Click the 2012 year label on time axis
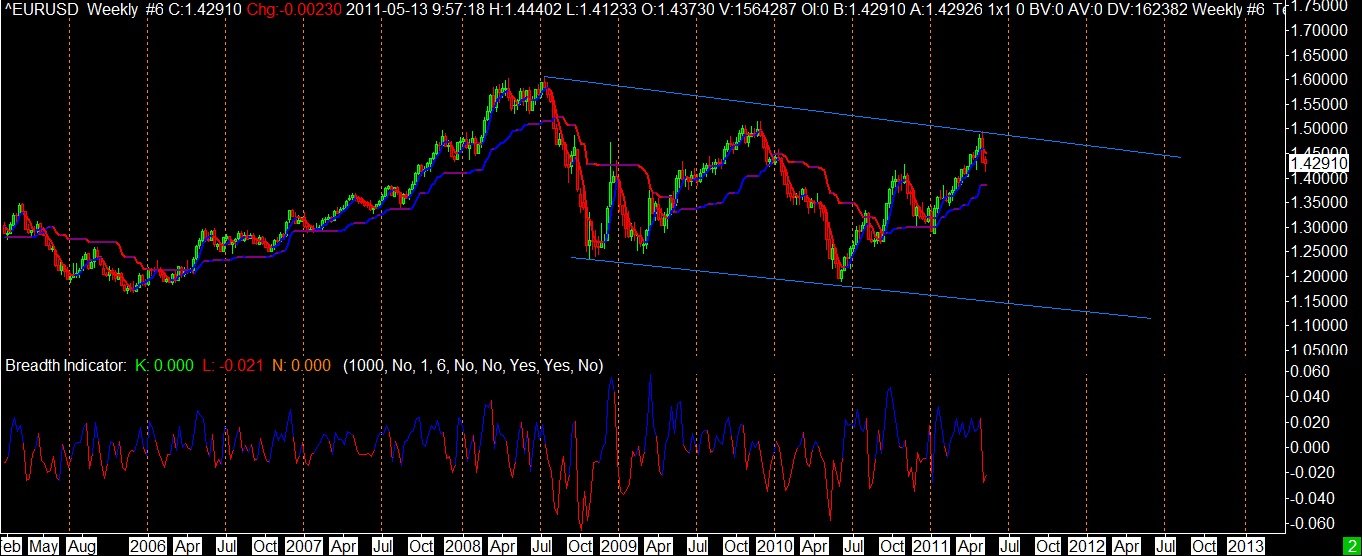Viewport: 1362px width, 556px height. (x=1087, y=547)
